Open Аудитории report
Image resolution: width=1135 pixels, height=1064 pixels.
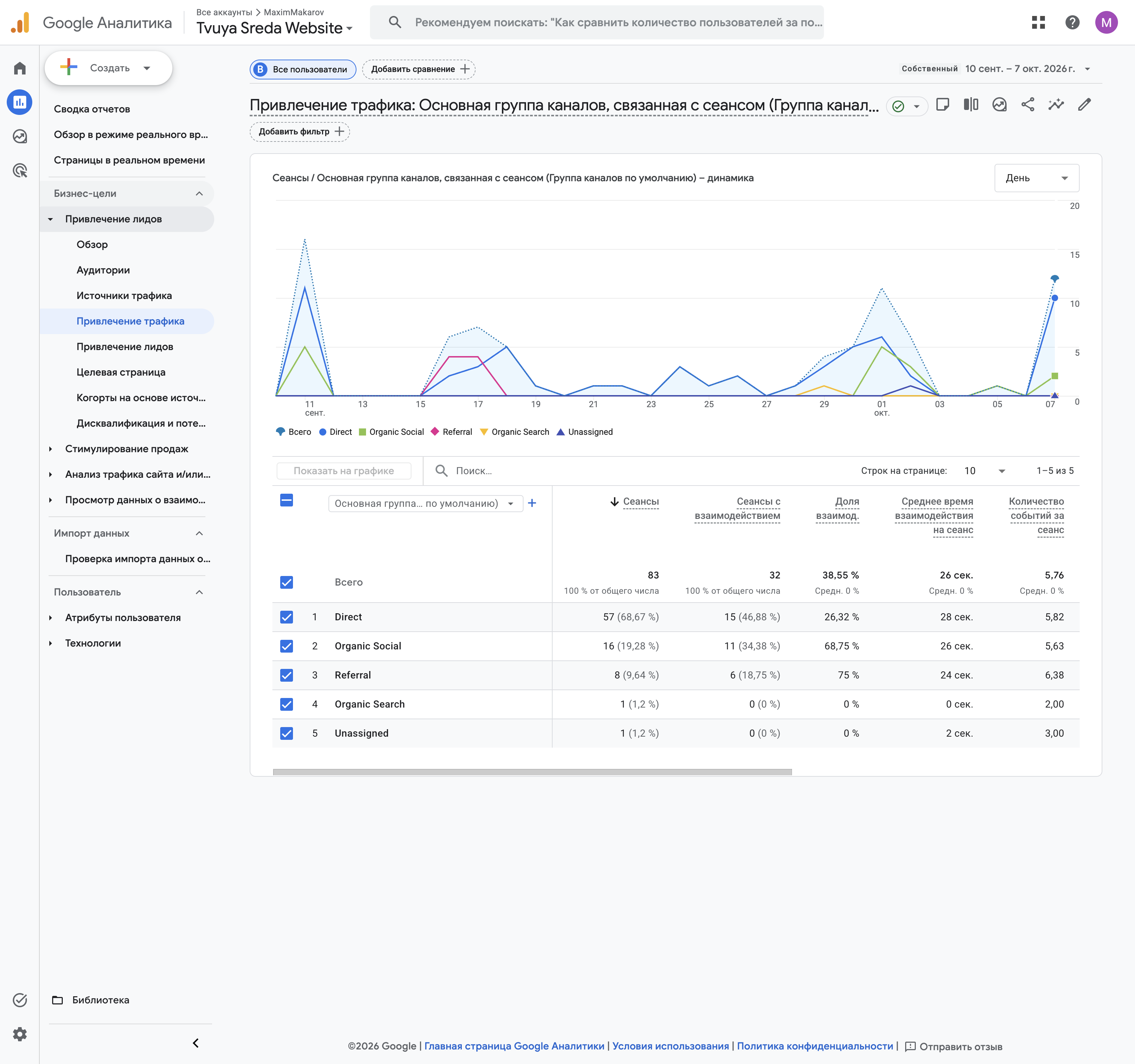pyautogui.click(x=103, y=270)
